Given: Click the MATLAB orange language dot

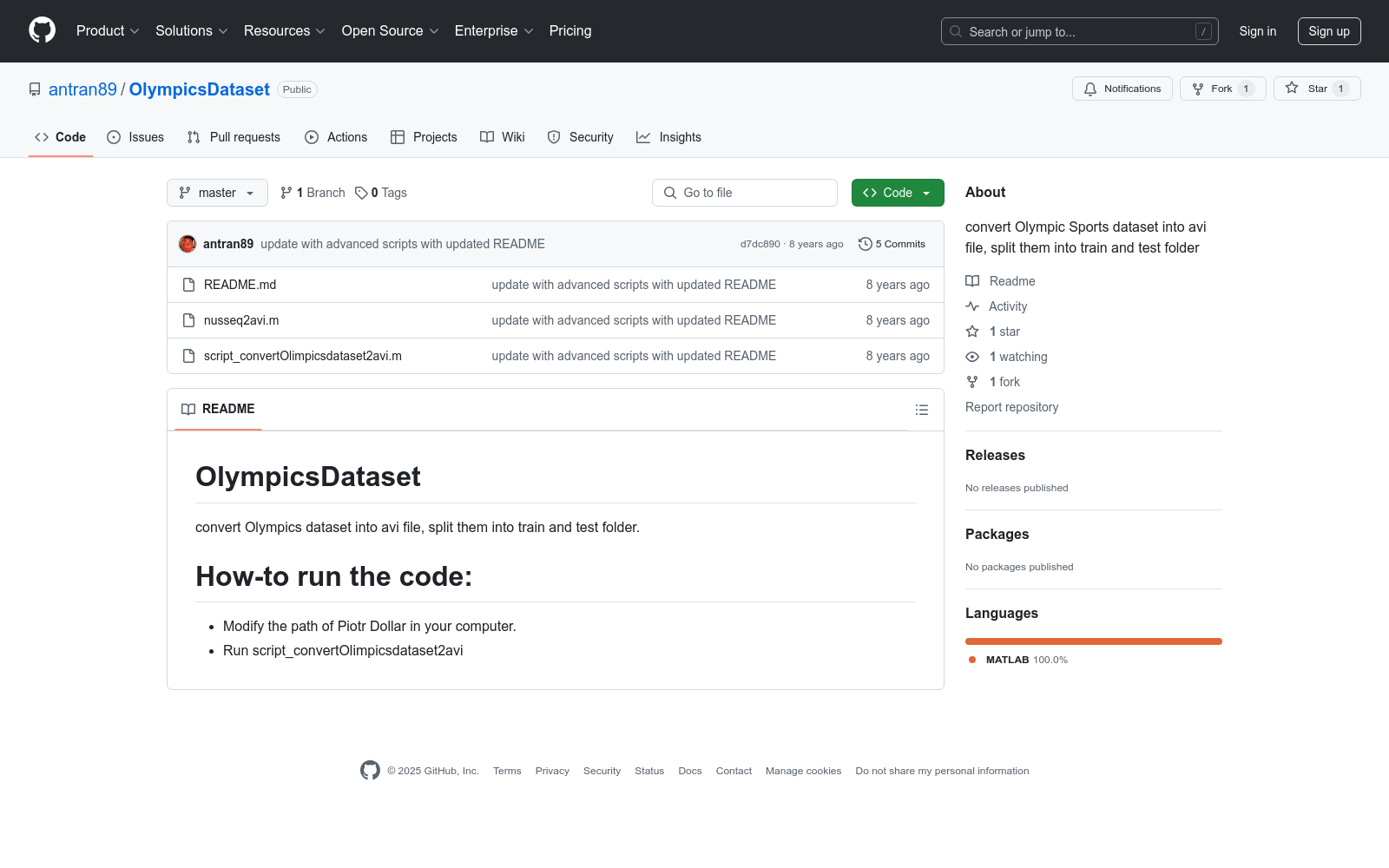Looking at the screenshot, I should click(972, 660).
